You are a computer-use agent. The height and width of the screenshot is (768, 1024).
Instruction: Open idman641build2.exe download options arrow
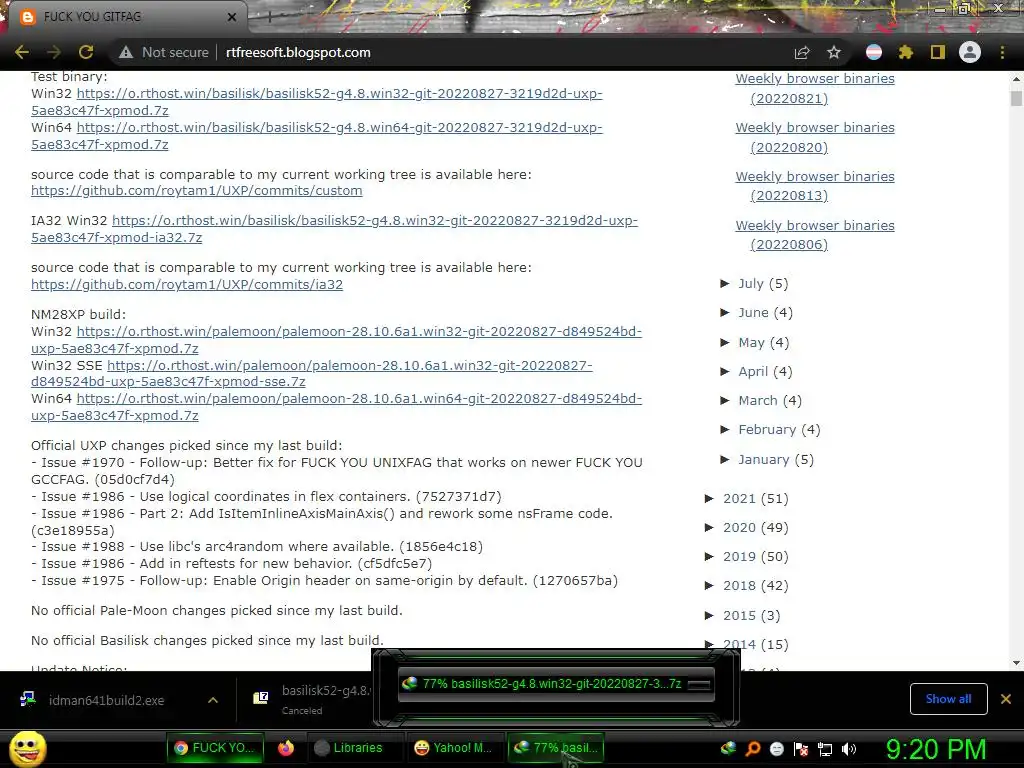213,700
